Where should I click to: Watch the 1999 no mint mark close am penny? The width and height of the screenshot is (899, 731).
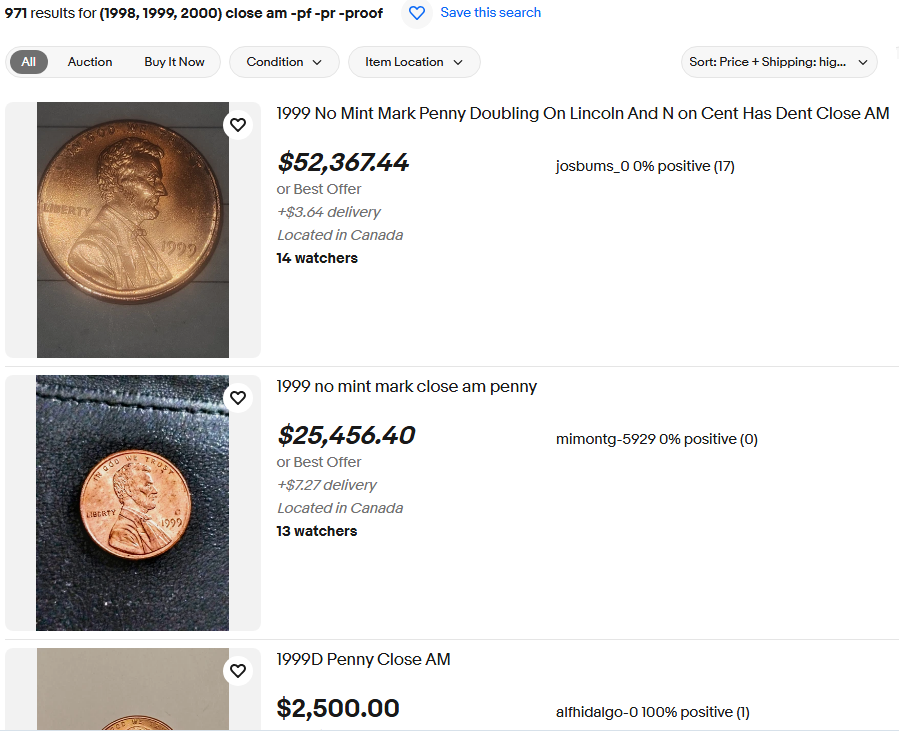point(238,397)
